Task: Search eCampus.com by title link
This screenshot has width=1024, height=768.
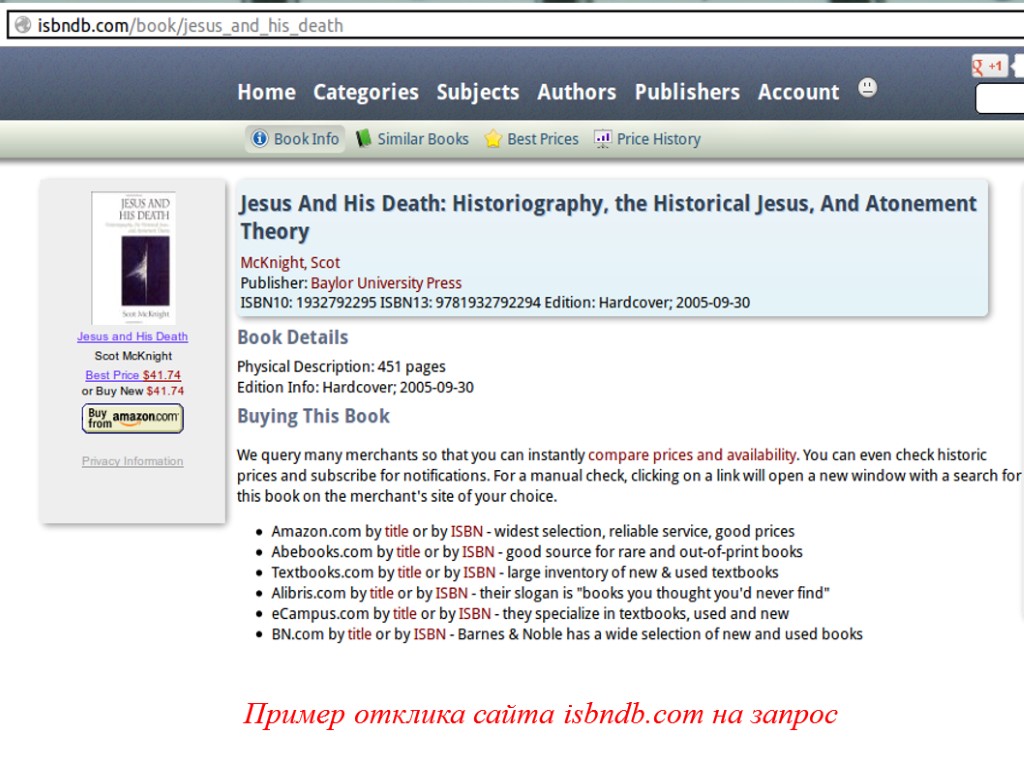Action: pos(405,613)
